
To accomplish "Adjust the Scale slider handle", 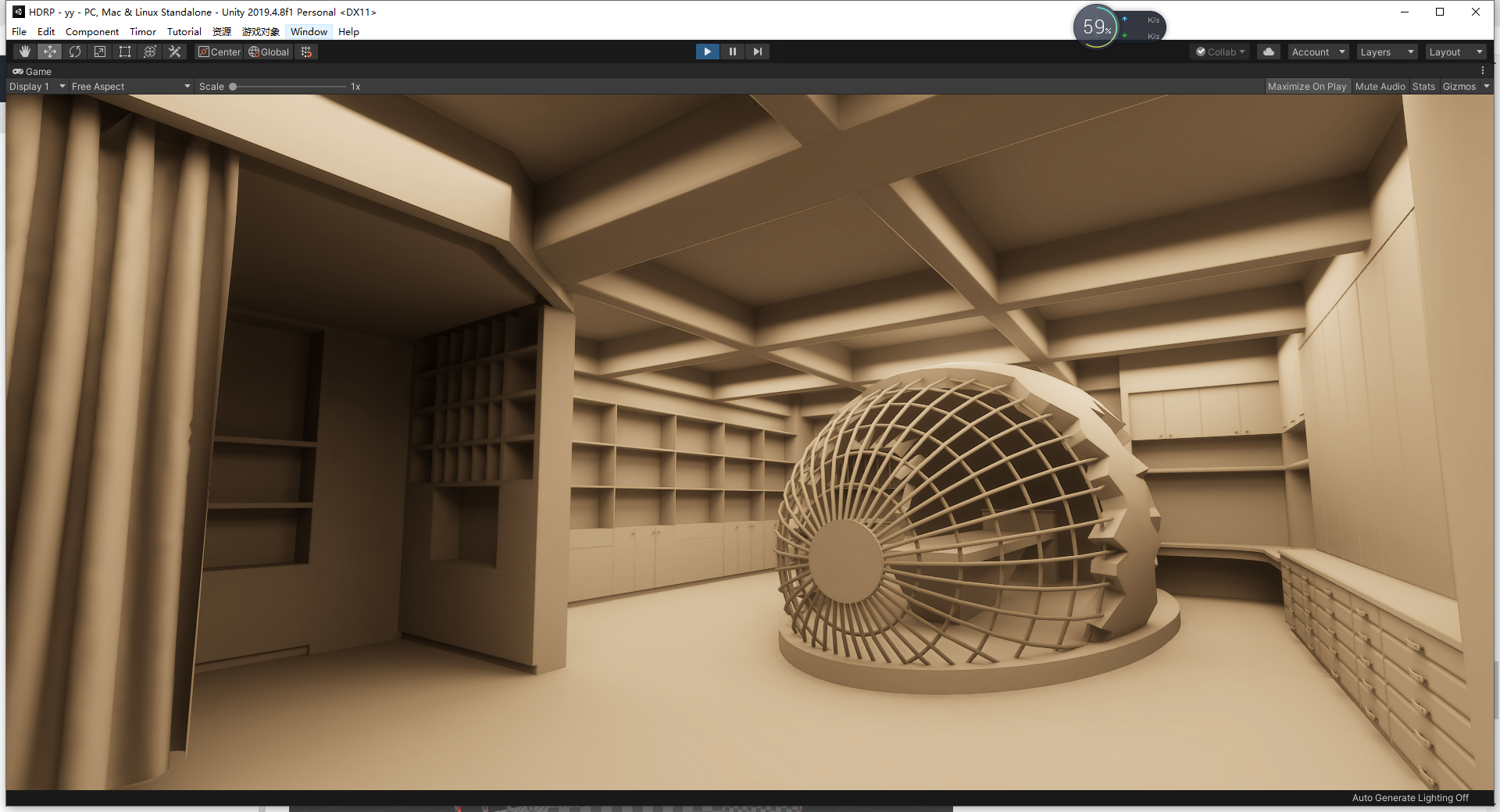I will pos(233,87).
